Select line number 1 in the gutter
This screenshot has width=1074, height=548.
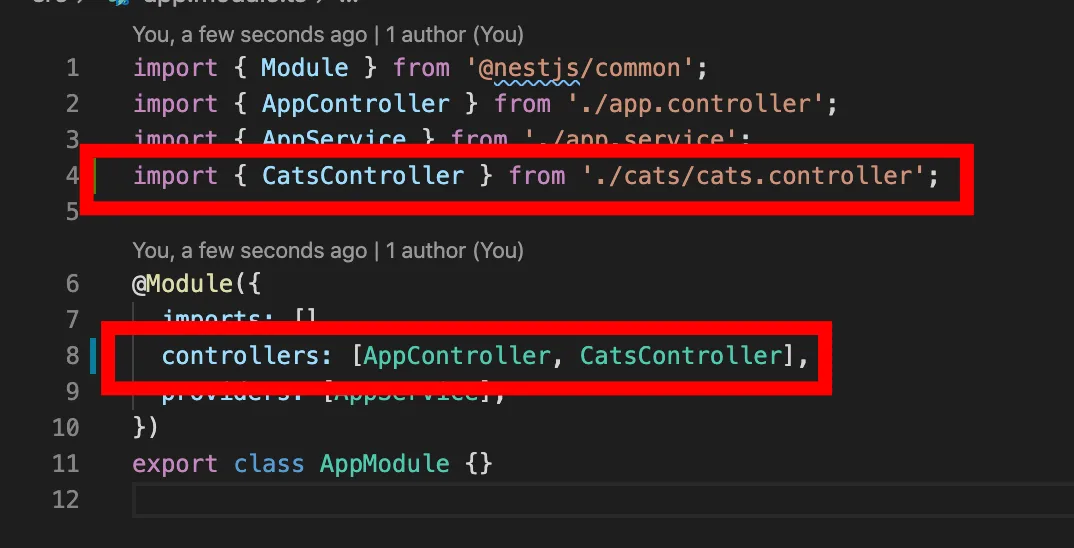73,68
